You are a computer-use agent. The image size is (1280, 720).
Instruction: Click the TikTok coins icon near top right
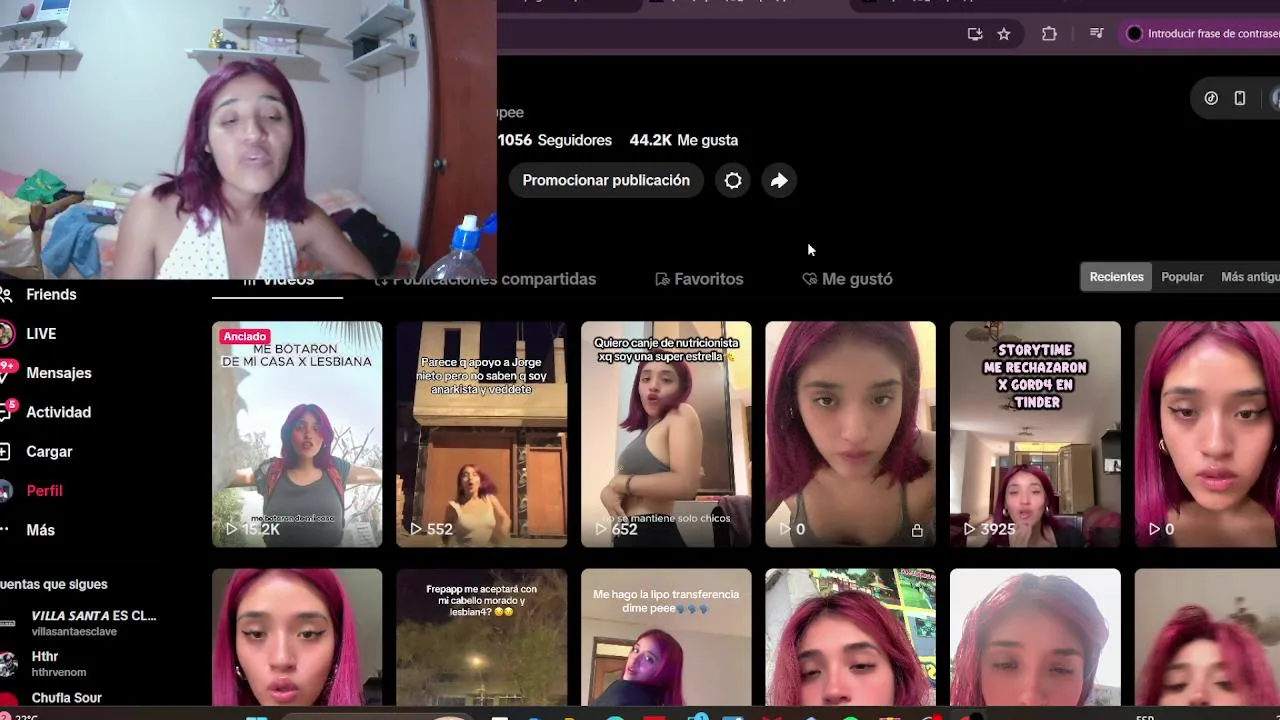[x=1211, y=98]
